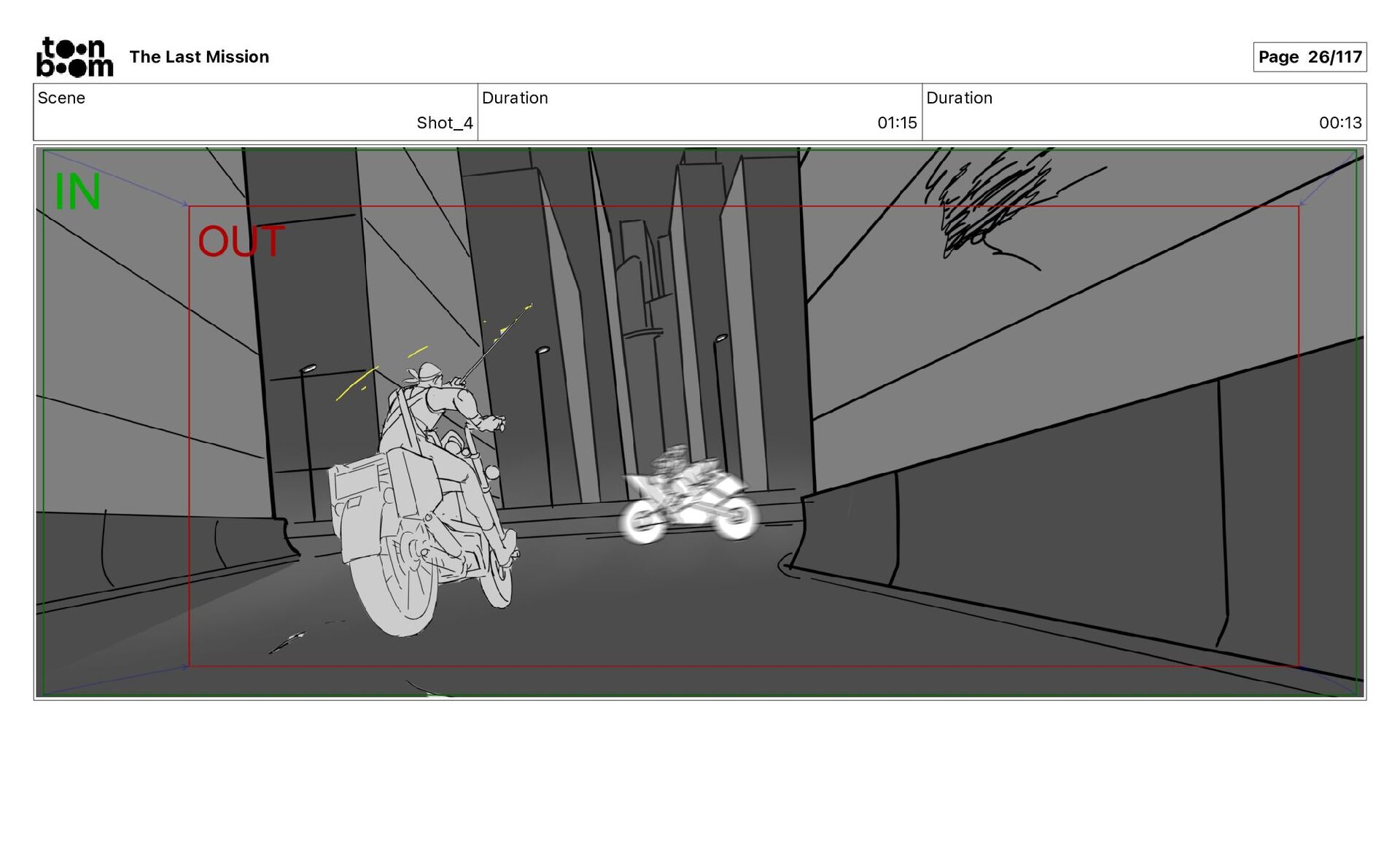
Task: Click the red 'OUT' camera label
Action: pos(241,241)
